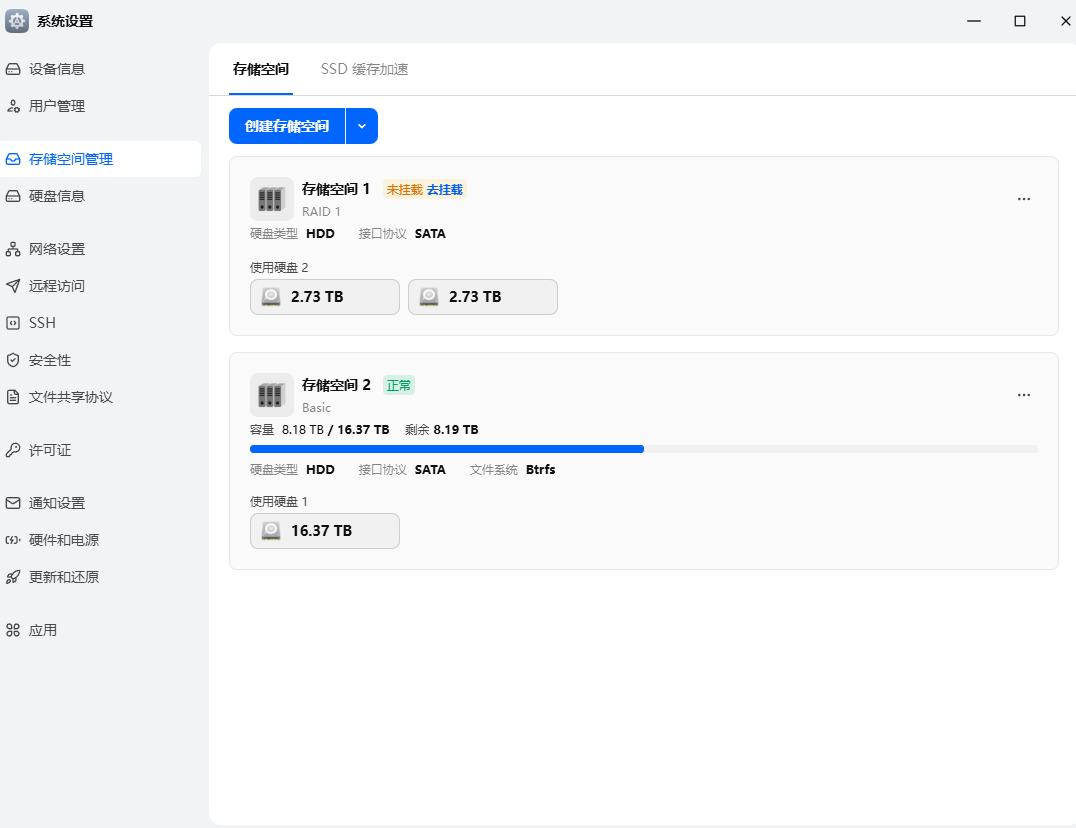
Task: Click the 正常 status badge
Action: click(399, 386)
